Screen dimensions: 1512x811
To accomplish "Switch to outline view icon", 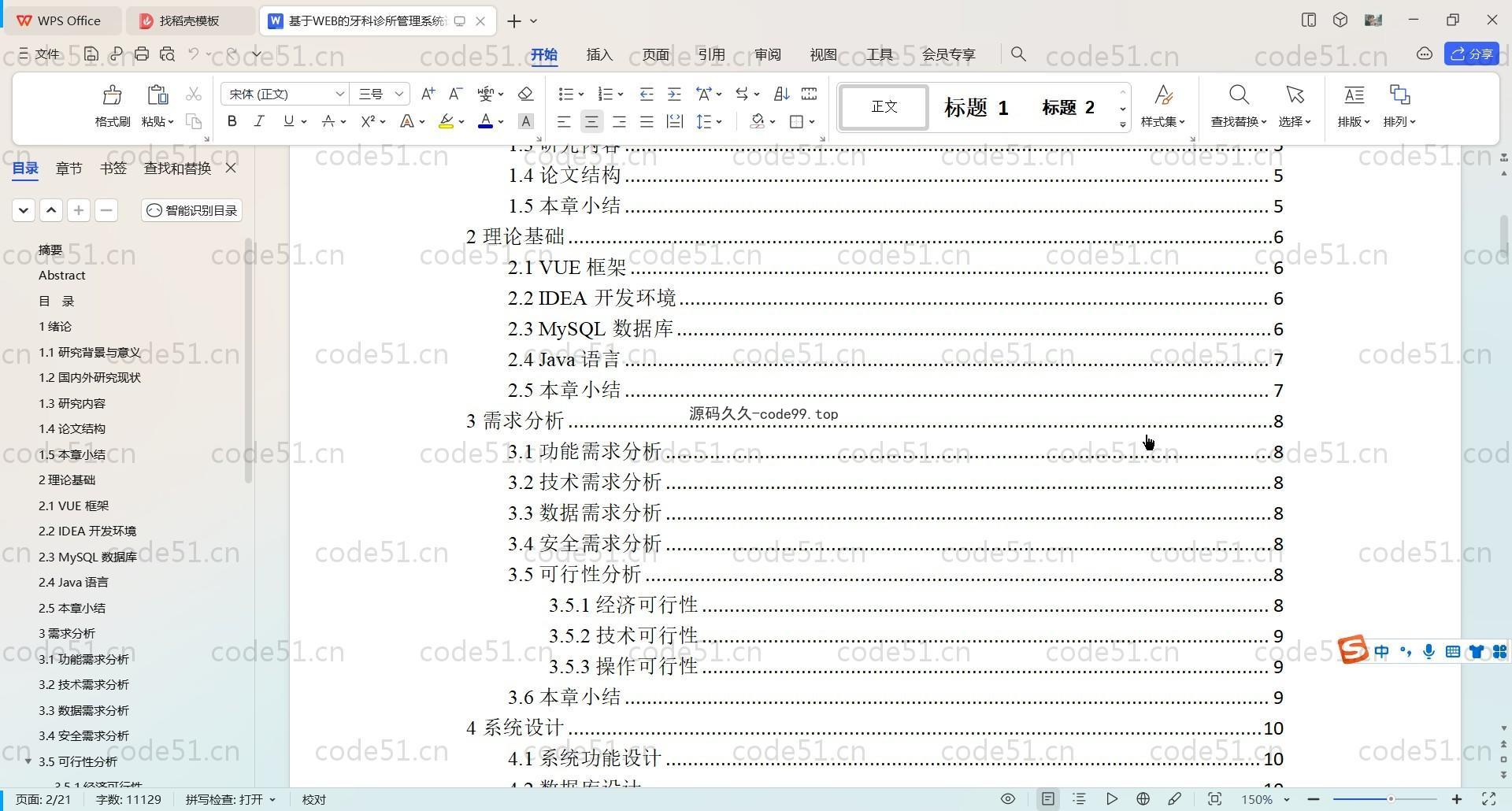I will click(1080, 799).
